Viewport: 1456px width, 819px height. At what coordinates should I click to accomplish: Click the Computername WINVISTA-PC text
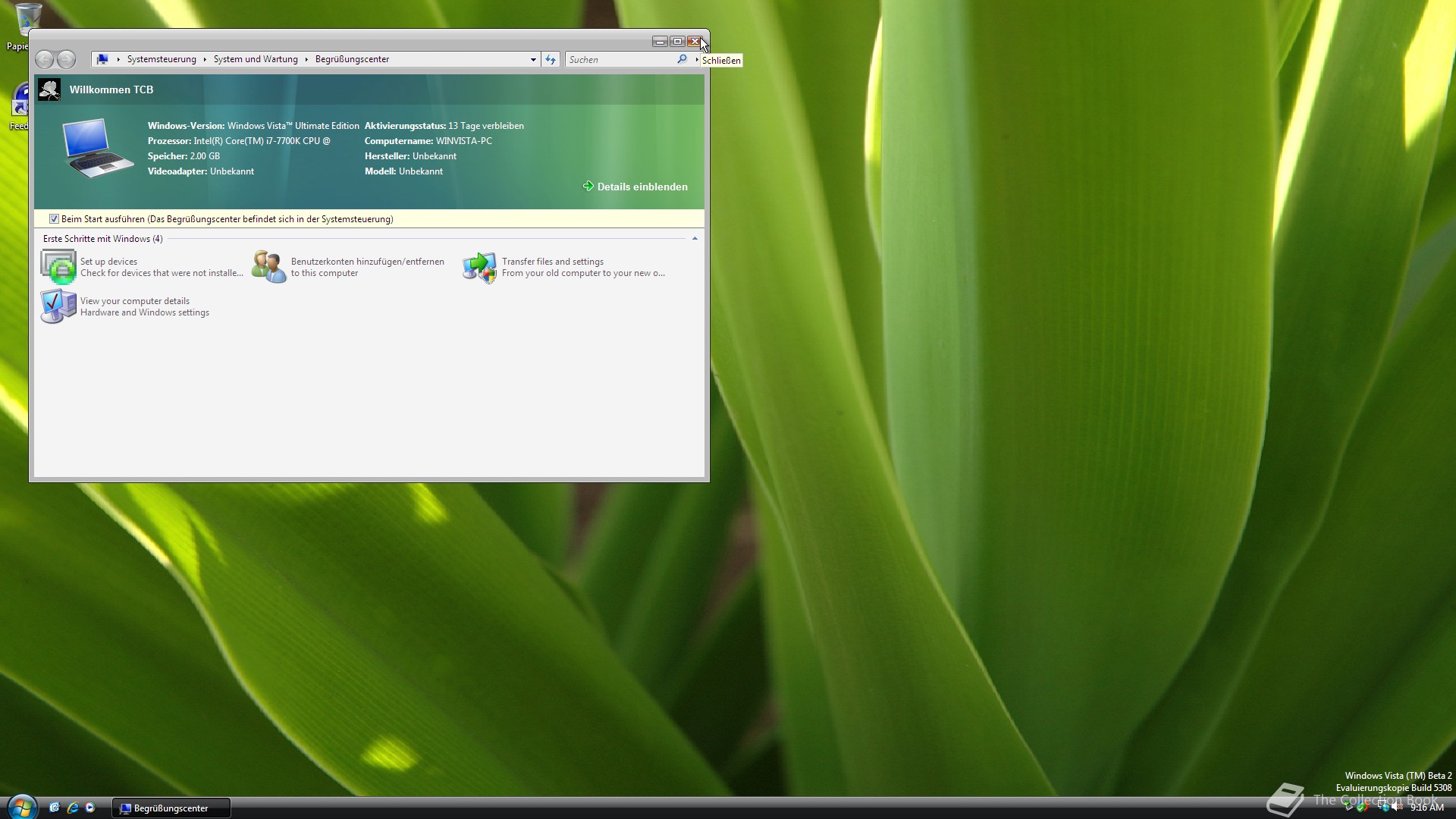click(428, 141)
